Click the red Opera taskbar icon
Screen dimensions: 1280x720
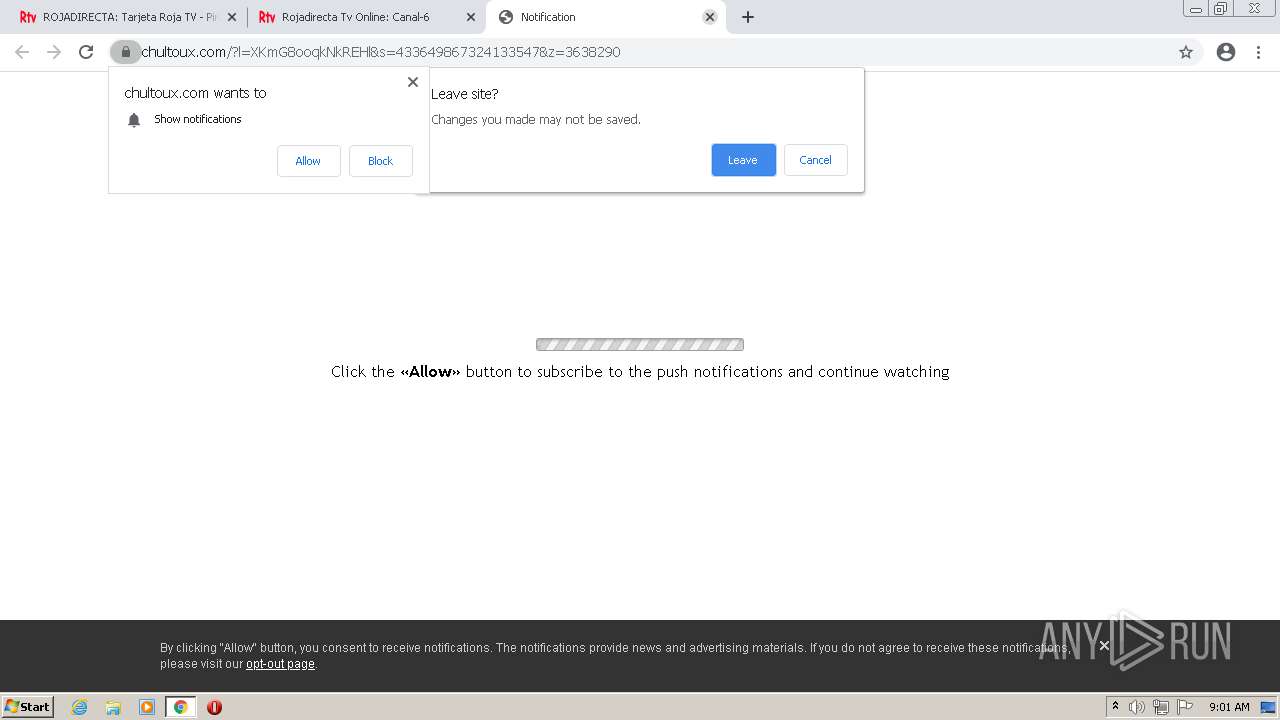[214, 707]
